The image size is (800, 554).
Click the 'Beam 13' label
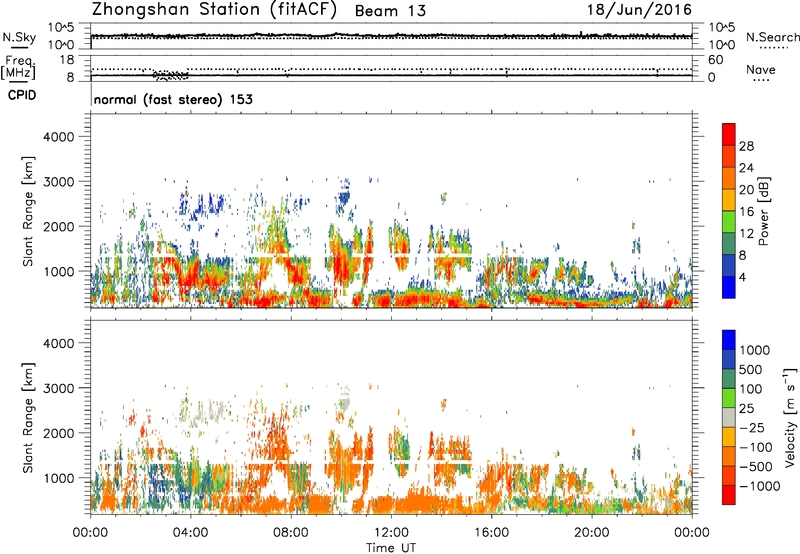click(390, 11)
